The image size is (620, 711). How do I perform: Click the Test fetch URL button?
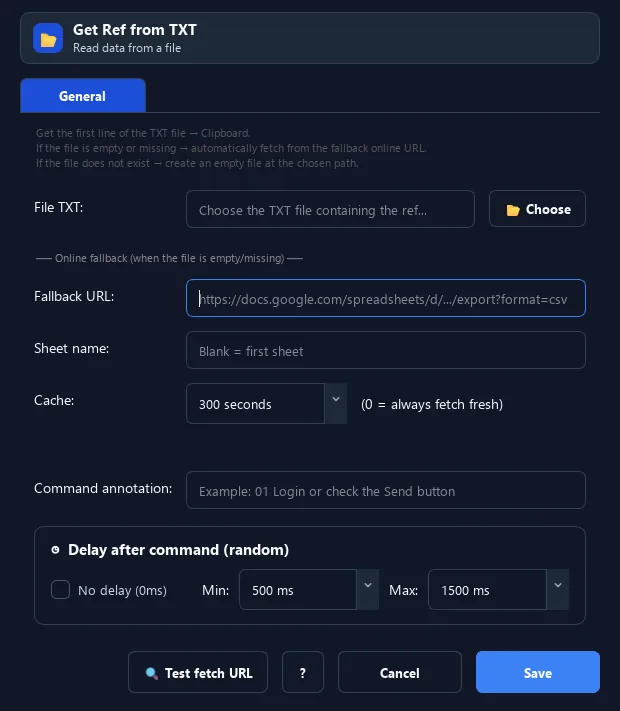tap(198, 672)
